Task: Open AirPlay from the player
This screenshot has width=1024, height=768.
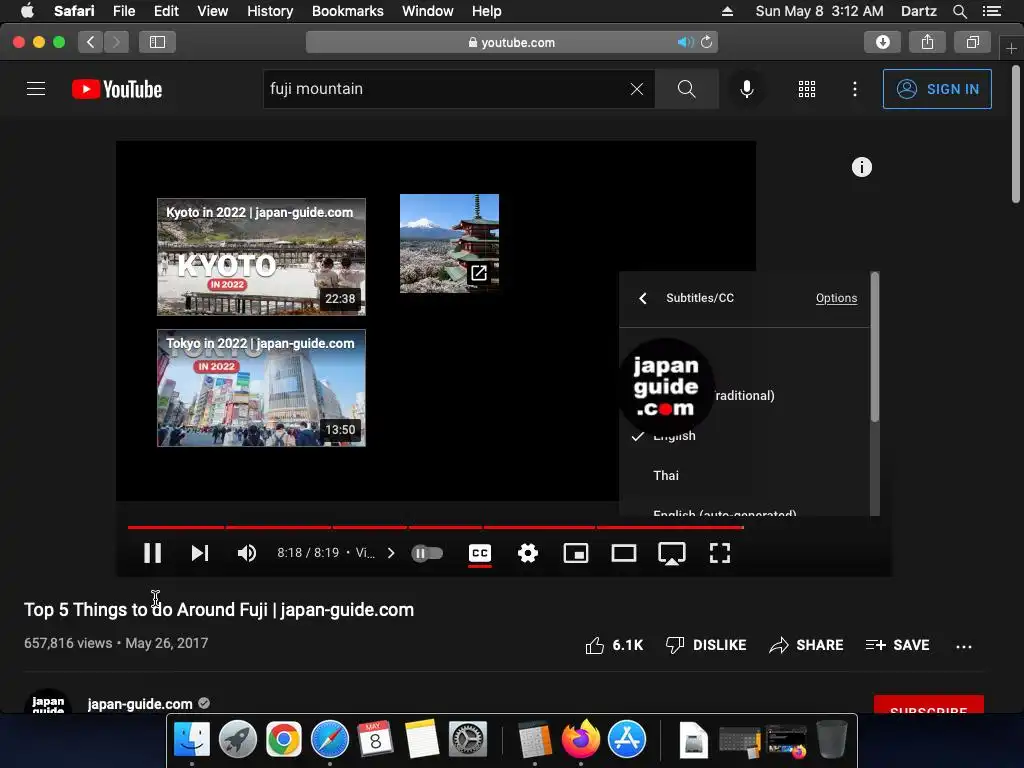Action: (x=671, y=553)
